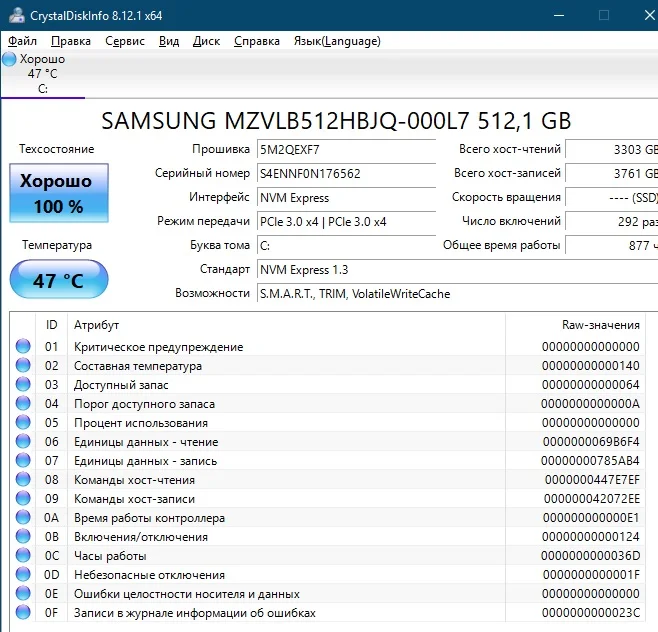Click the Всего хост-чтений value 3303 GB
658x632 pixels.
pyautogui.click(x=612, y=149)
